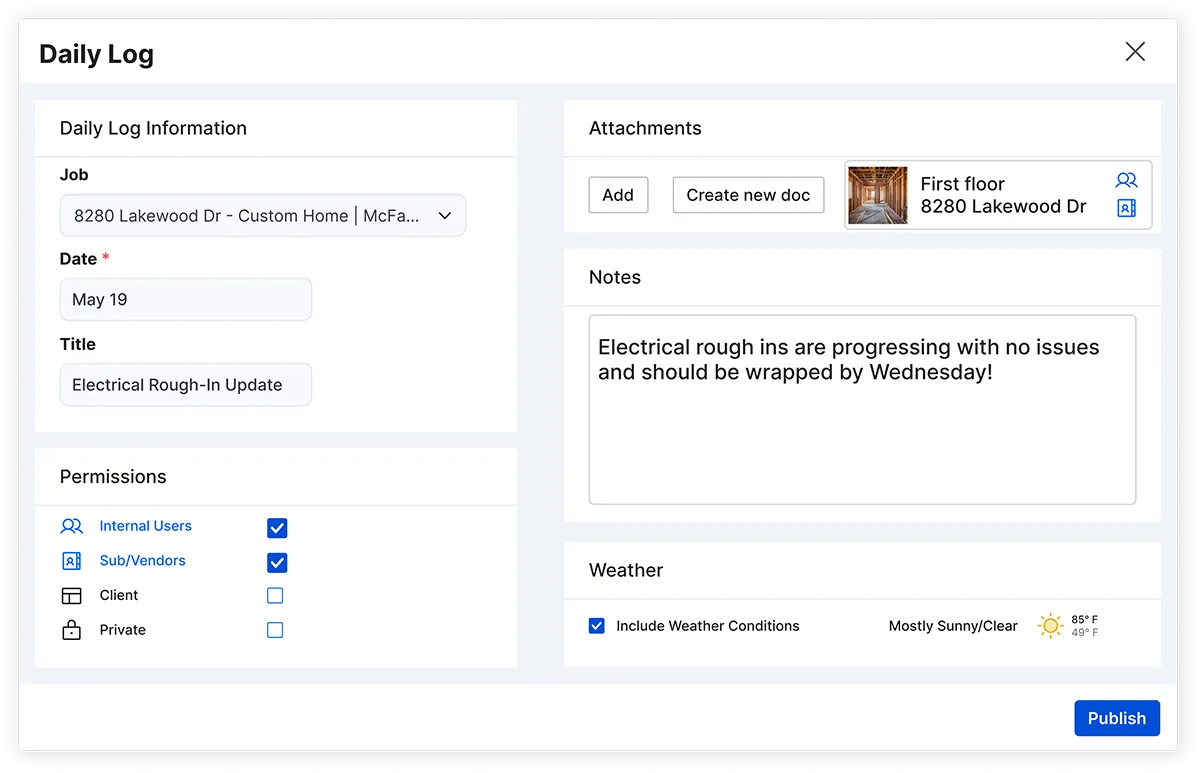
Task: Check the Private permission checkbox
Action: 275,630
